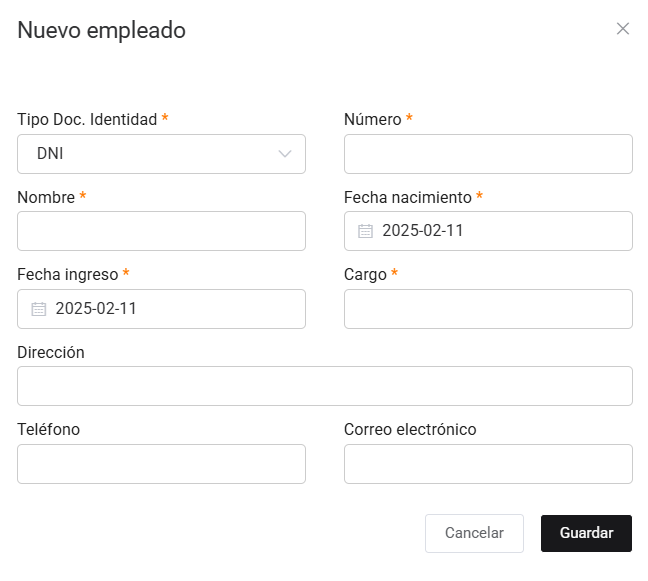Viewport: 648px width, 581px height.
Task: Click calendar icon in Fecha nacimiento
Action: click(366, 231)
